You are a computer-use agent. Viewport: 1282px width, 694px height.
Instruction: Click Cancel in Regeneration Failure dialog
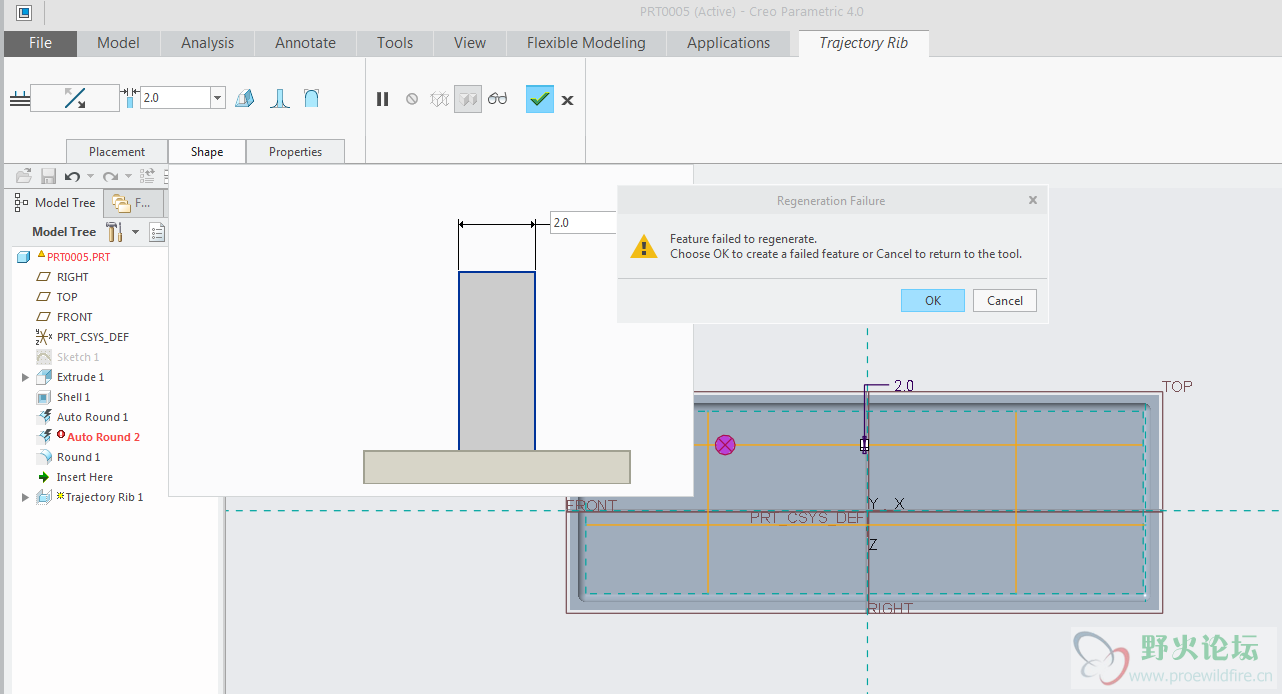click(x=1005, y=300)
